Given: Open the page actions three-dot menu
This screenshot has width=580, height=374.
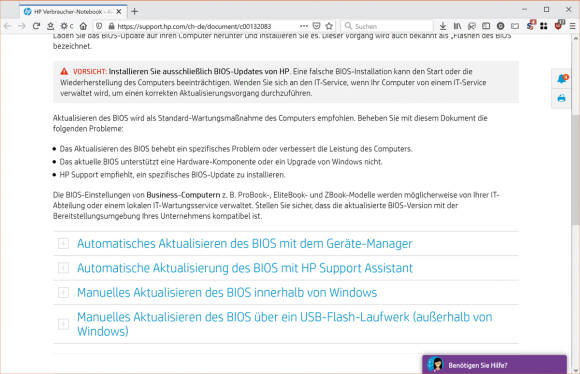Looking at the screenshot, I should pos(304,26).
